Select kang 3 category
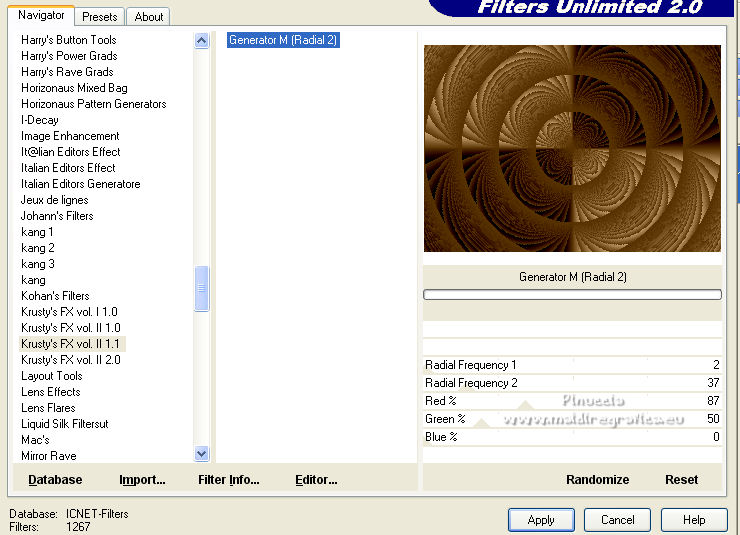Image resolution: width=740 pixels, height=535 pixels. [37, 264]
